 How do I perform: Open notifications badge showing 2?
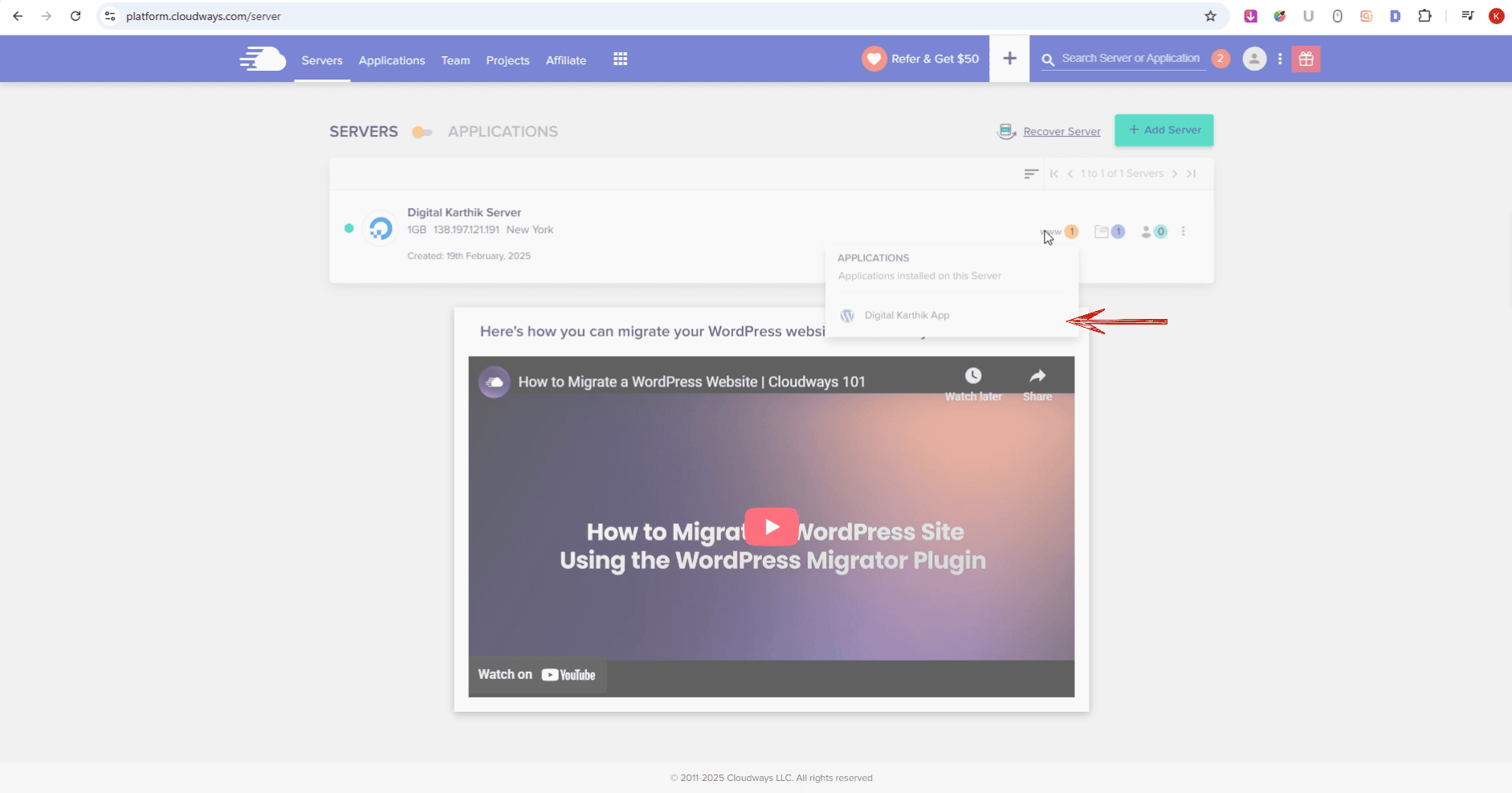click(1221, 59)
